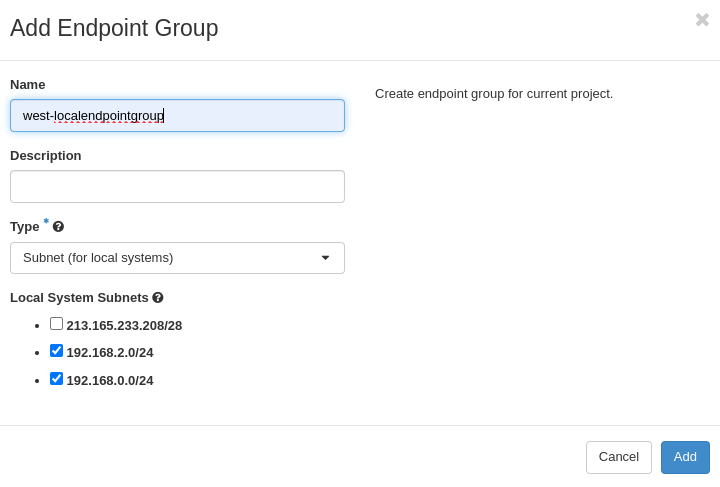The height and width of the screenshot is (487, 720).
Task: Click the Name field label
Action: tap(28, 85)
